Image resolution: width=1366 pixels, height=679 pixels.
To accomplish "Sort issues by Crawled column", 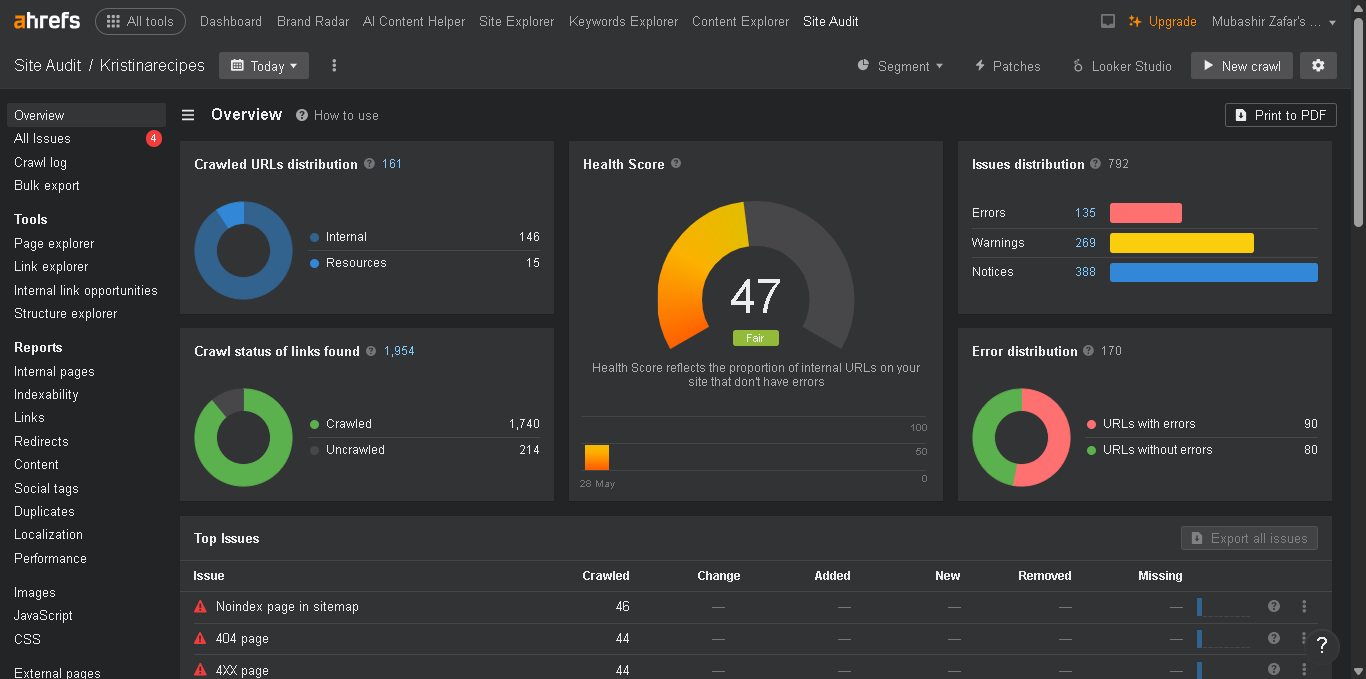I will pyautogui.click(x=605, y=576).
